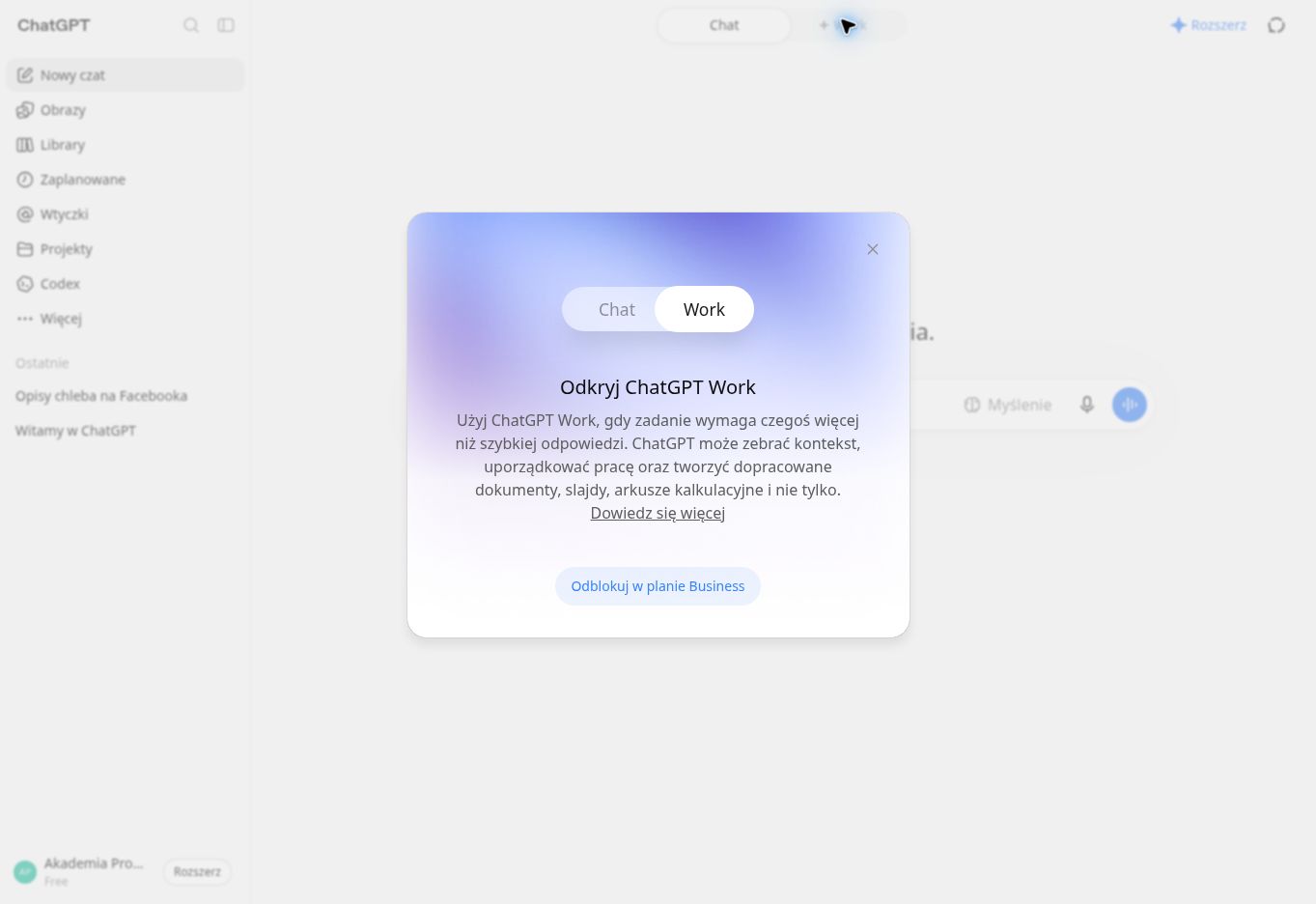Screen dimensions: 1316x904
Task: Open the Akademia Pro account menu
Action: [x=80, y=871]
